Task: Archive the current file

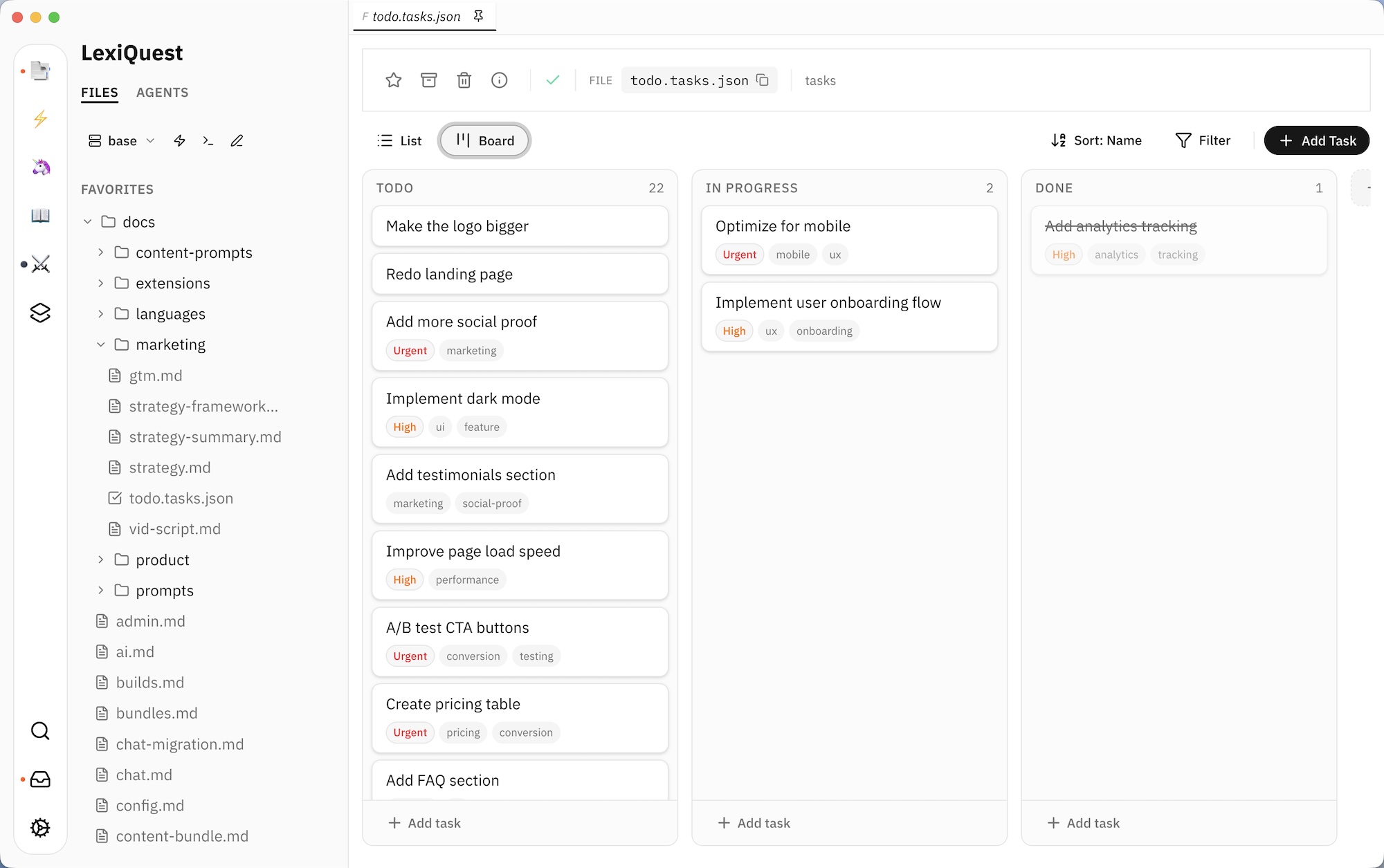Action: point(429,80)
